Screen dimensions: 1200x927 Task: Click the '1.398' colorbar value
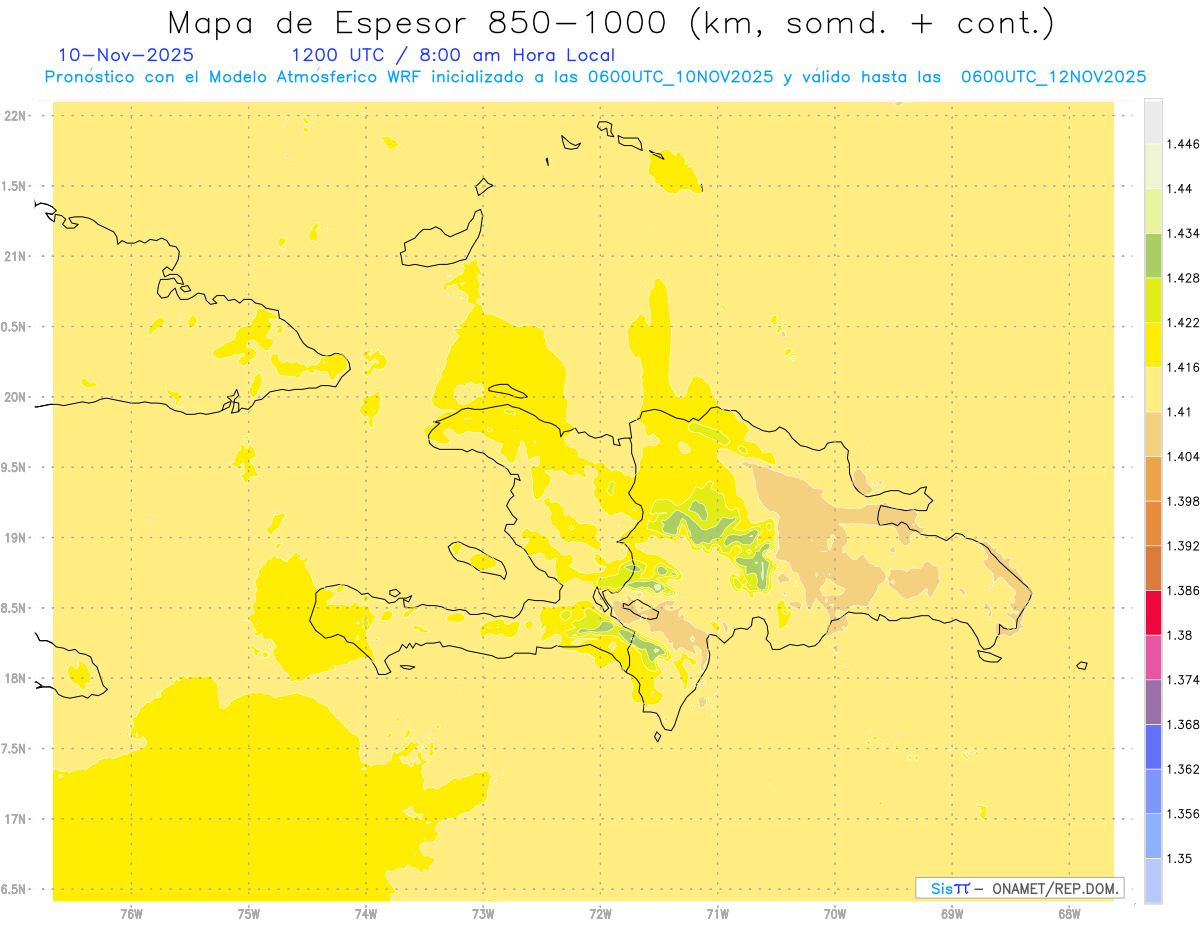click(1182, 501)
